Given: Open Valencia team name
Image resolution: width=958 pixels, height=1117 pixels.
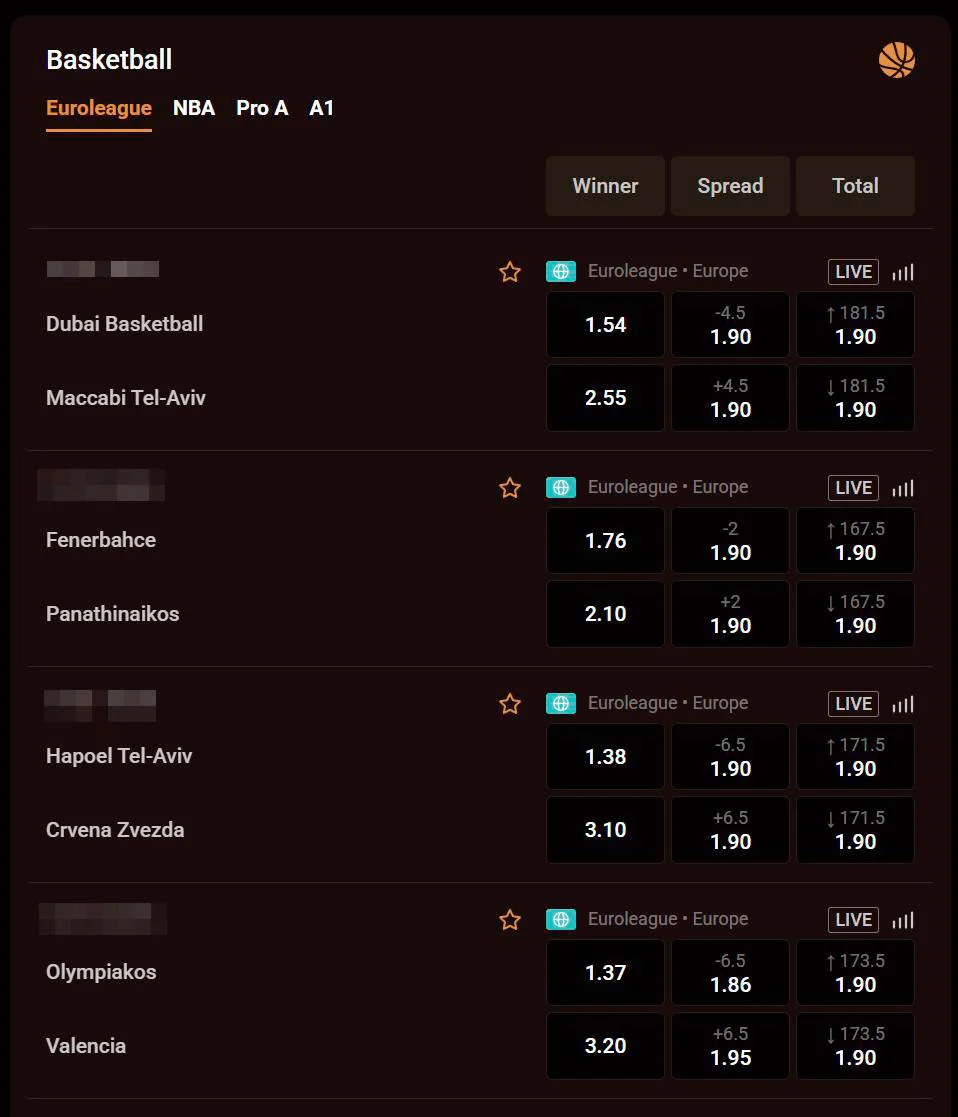Looking at the screenshot, I should pyautogui.click(x=86, y=1045).
